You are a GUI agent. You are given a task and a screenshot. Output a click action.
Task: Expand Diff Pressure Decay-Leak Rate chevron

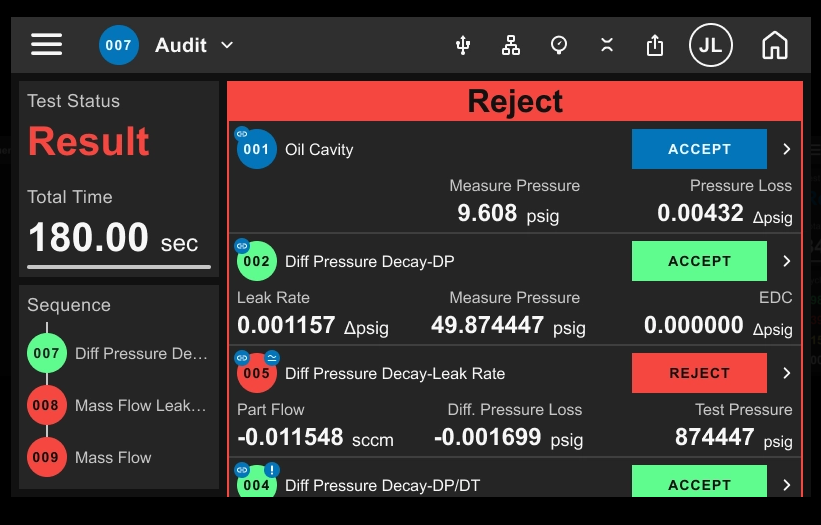(x=786, y=373)
